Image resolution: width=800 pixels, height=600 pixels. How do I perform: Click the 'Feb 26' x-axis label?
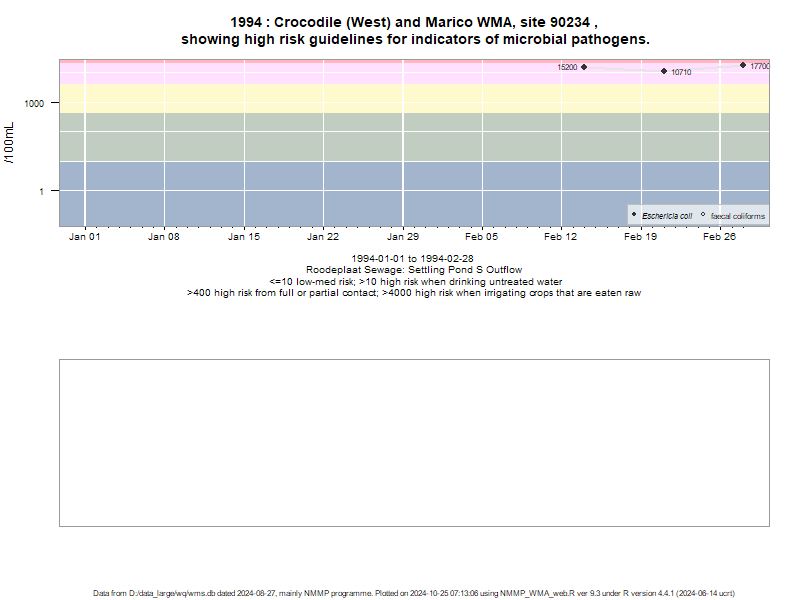[x=719, y=237]
